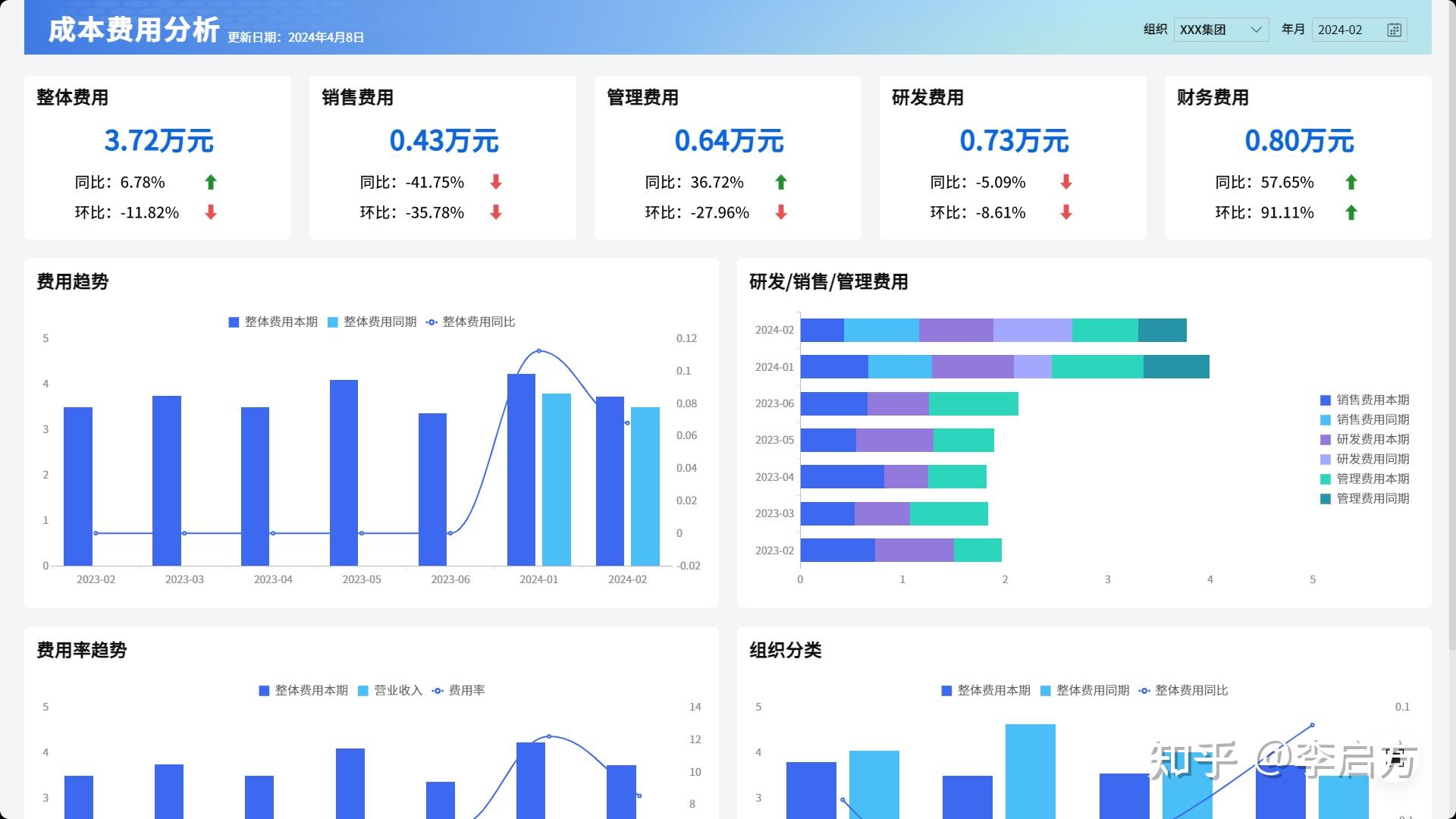The width and height of the screenshot is (1456, 819).
Task: Click the 2023-05 y-axis label in stacked chart
Action: (x=774, y=440)
